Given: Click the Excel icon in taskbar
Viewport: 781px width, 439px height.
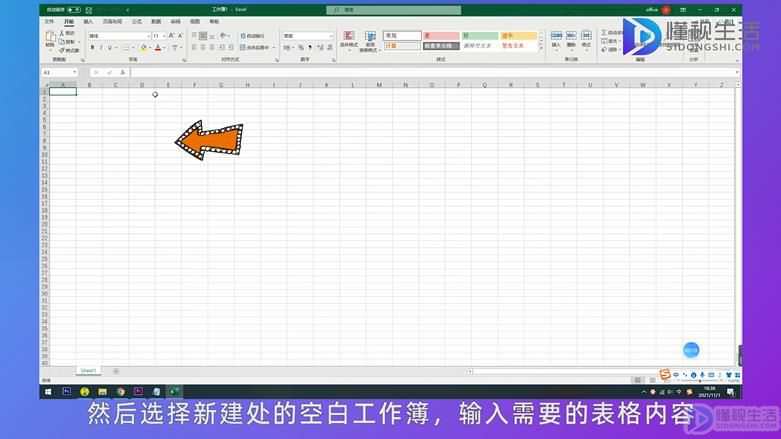Looking at the screenshot, I should 174,392.
